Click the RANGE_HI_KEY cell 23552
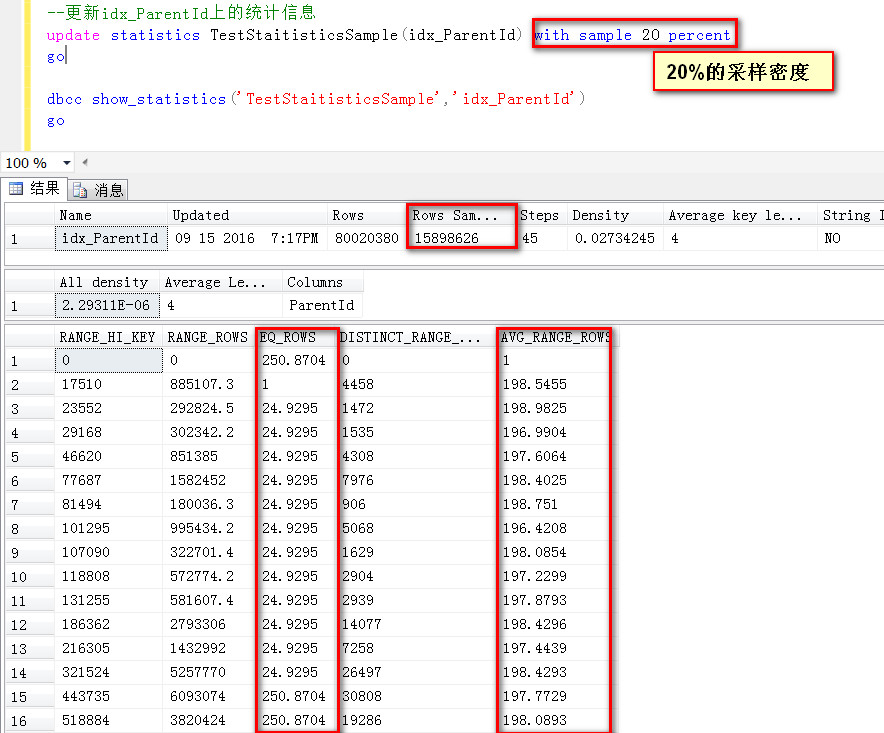 click(108, 408)
